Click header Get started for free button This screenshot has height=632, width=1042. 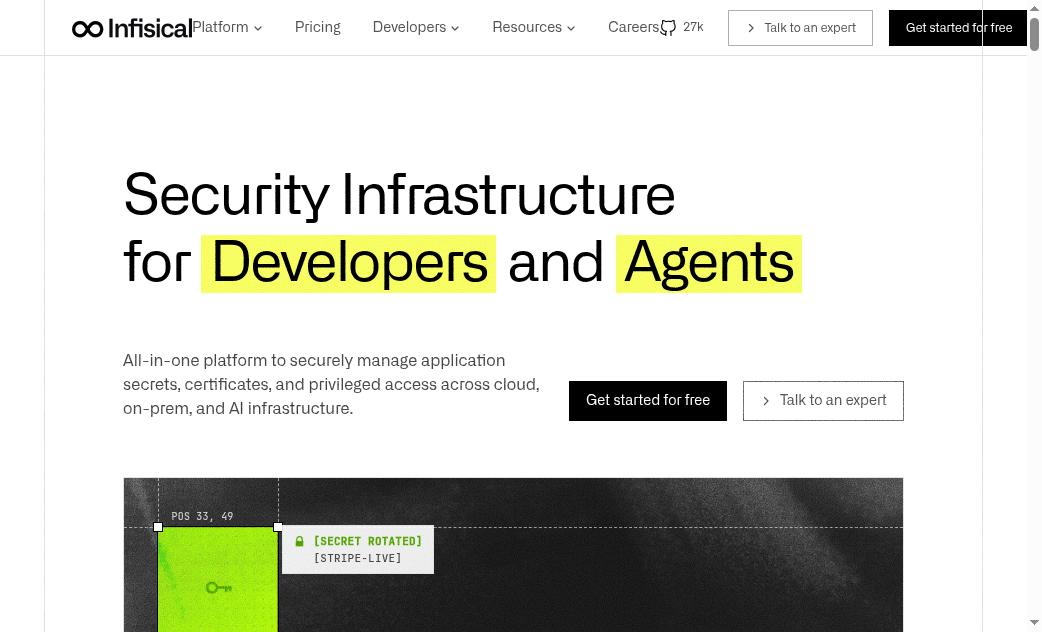(x=958, y=28)
